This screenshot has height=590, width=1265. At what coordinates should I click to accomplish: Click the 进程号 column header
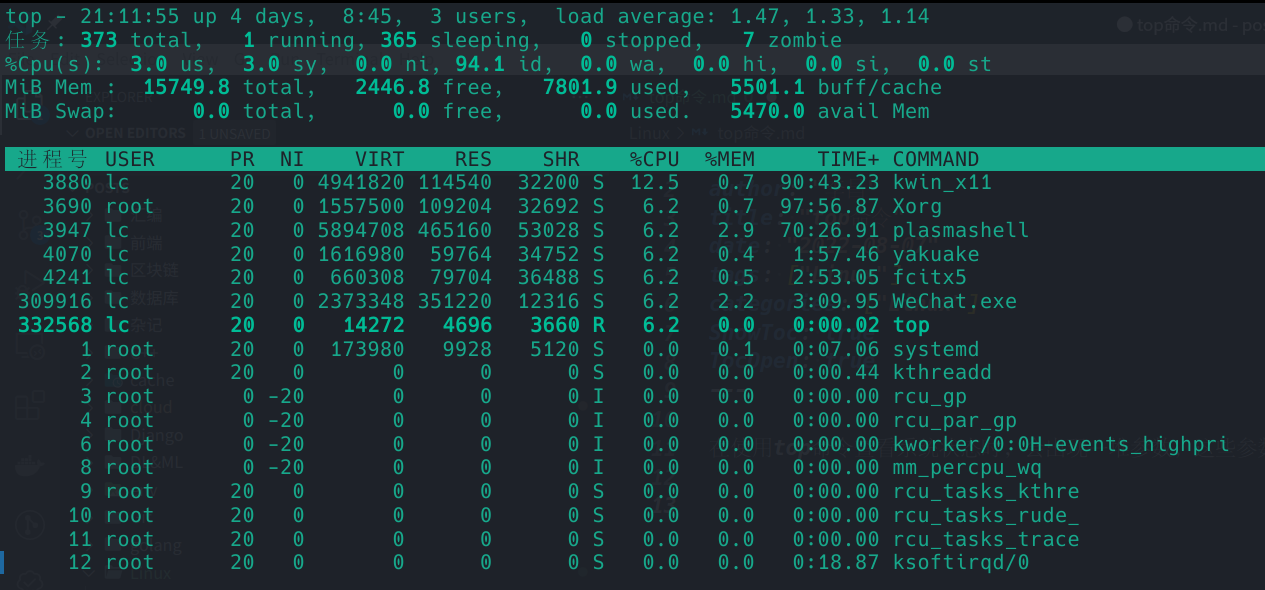pos(52,159)
